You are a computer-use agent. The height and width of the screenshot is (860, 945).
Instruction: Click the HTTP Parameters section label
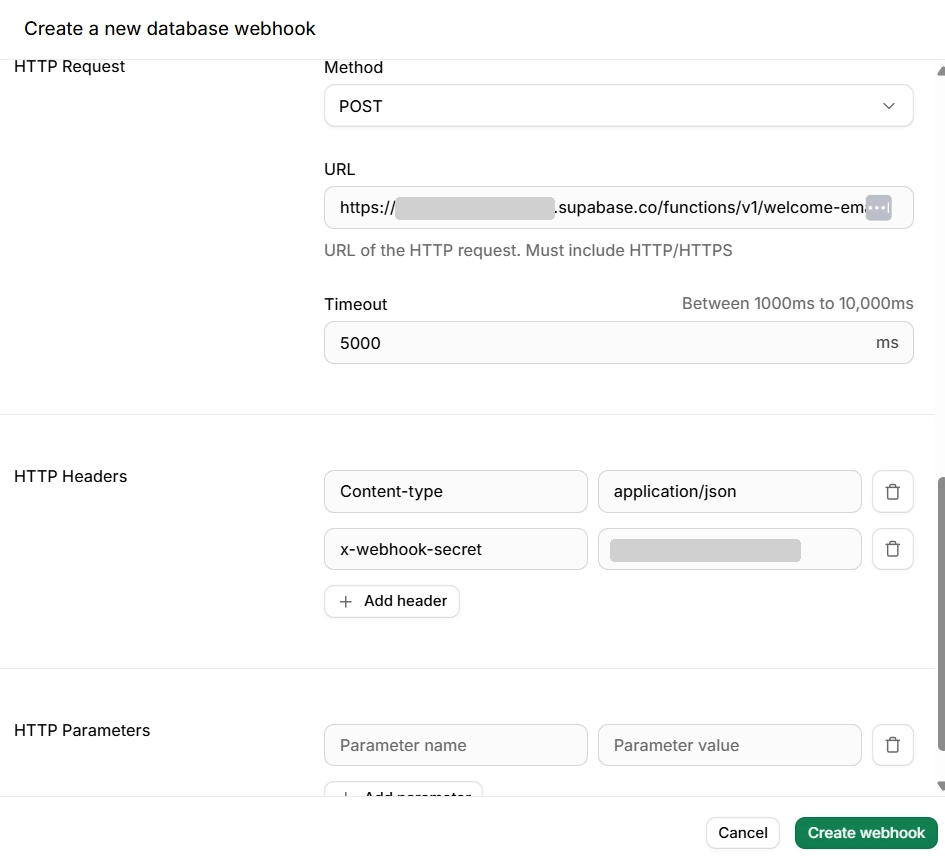[82, 730]
